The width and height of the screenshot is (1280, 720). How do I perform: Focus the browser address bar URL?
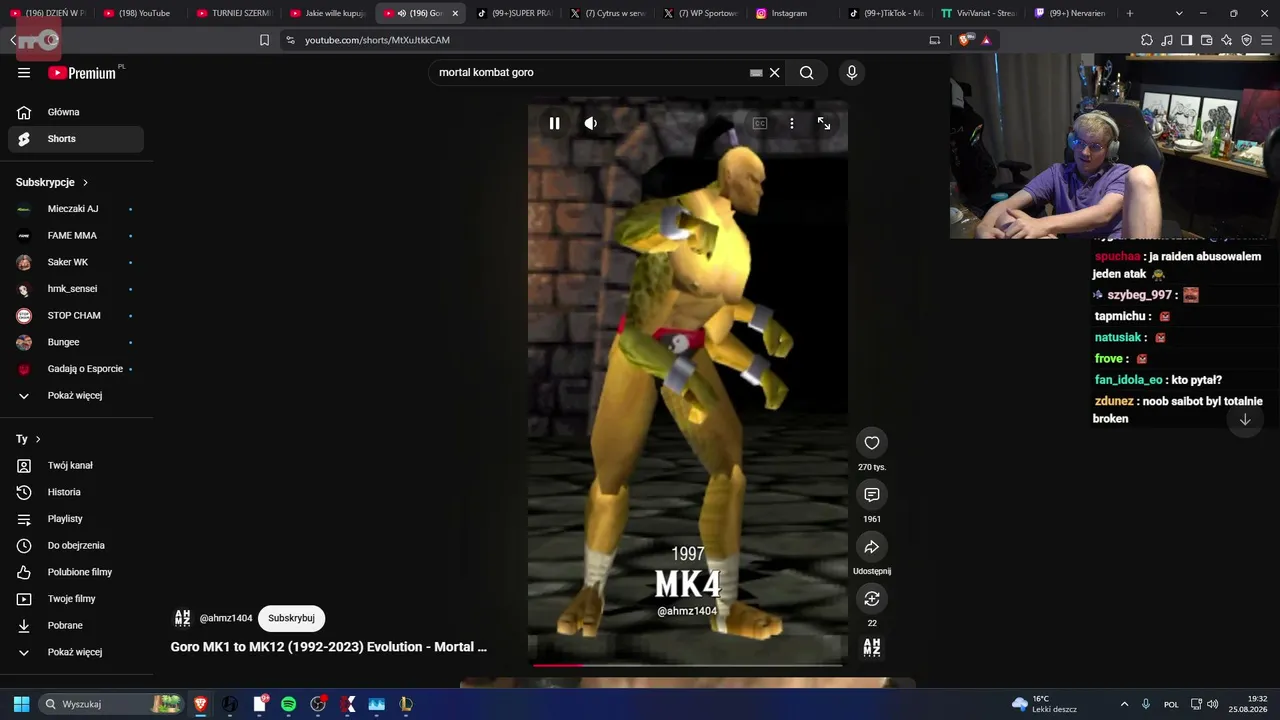click(x=377, y=40)
